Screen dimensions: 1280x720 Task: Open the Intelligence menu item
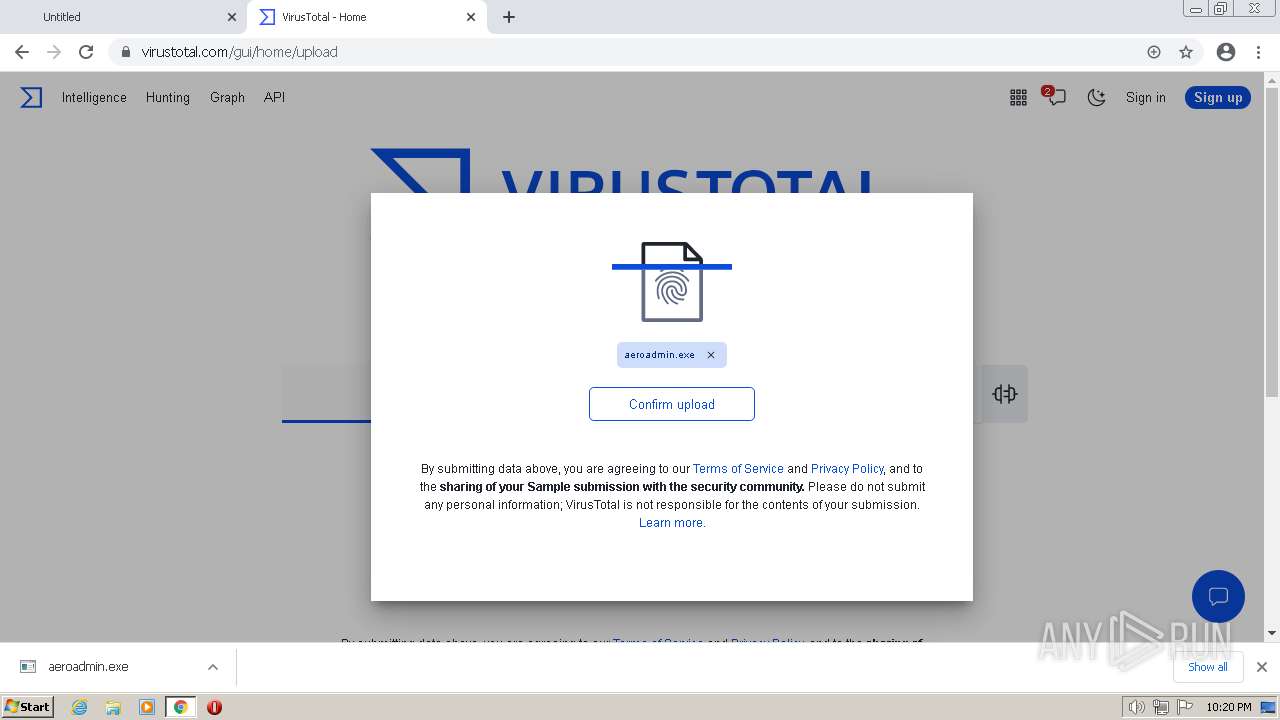point(94,97)
